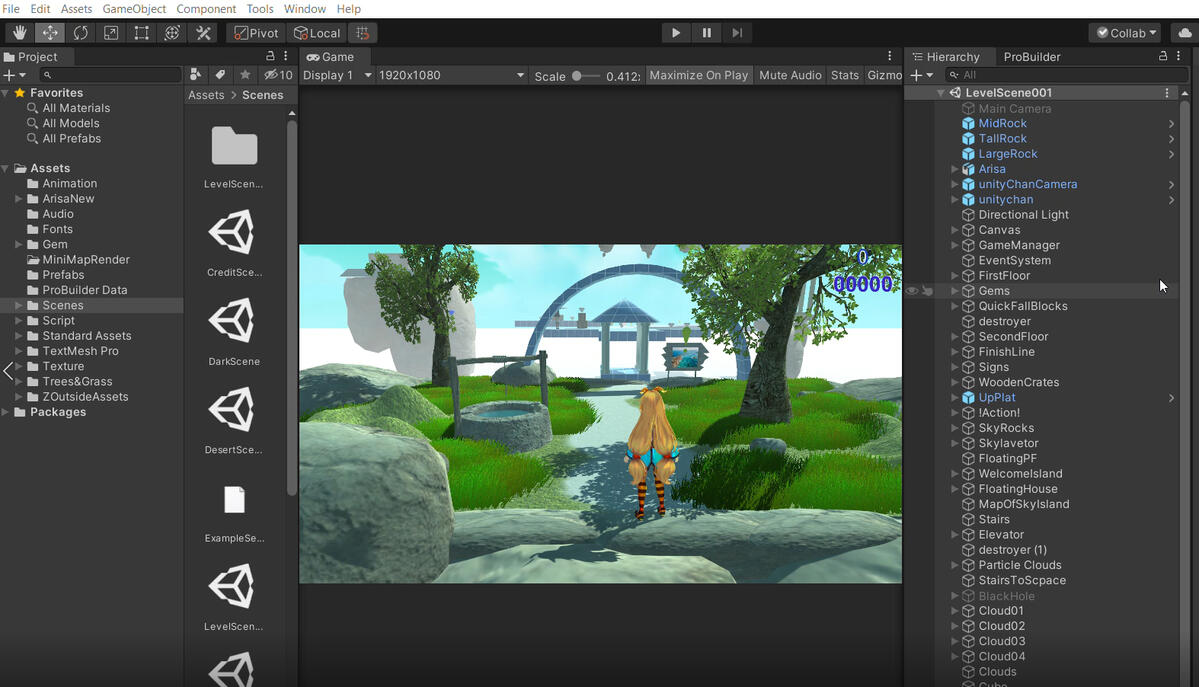Activate the Rotate tool
Image resolution: width=1199 pixels, height=687 pixels.
click(80, 33)
